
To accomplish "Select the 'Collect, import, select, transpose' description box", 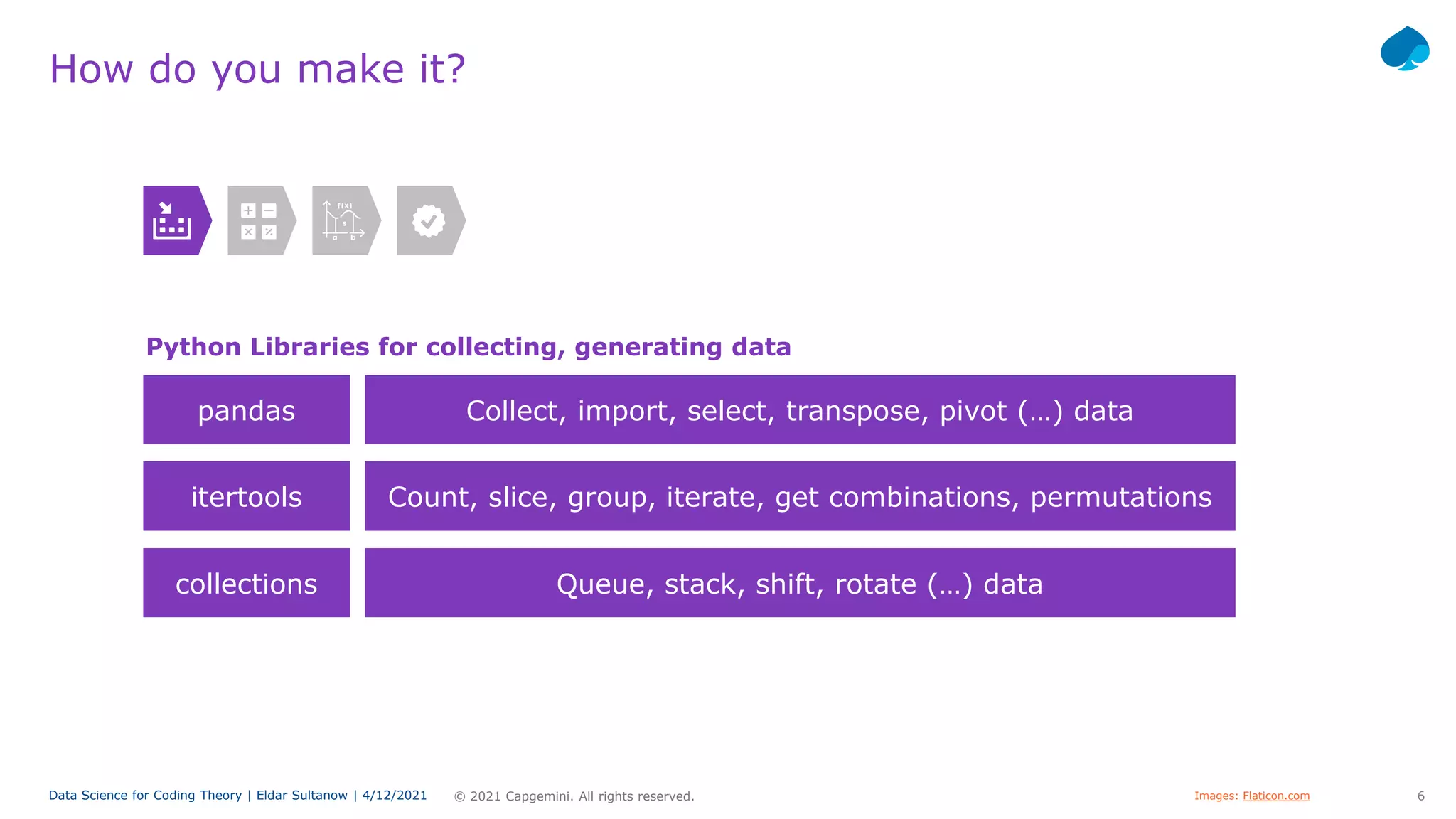I will [x=799, y=410].
